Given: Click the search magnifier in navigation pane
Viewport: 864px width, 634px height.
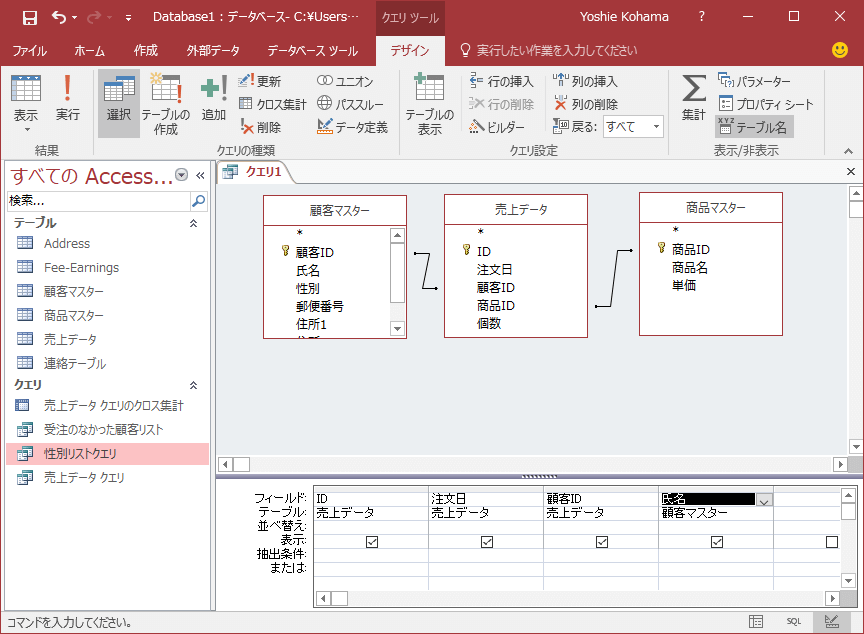Looking at the screenshot, I should 198,201.
